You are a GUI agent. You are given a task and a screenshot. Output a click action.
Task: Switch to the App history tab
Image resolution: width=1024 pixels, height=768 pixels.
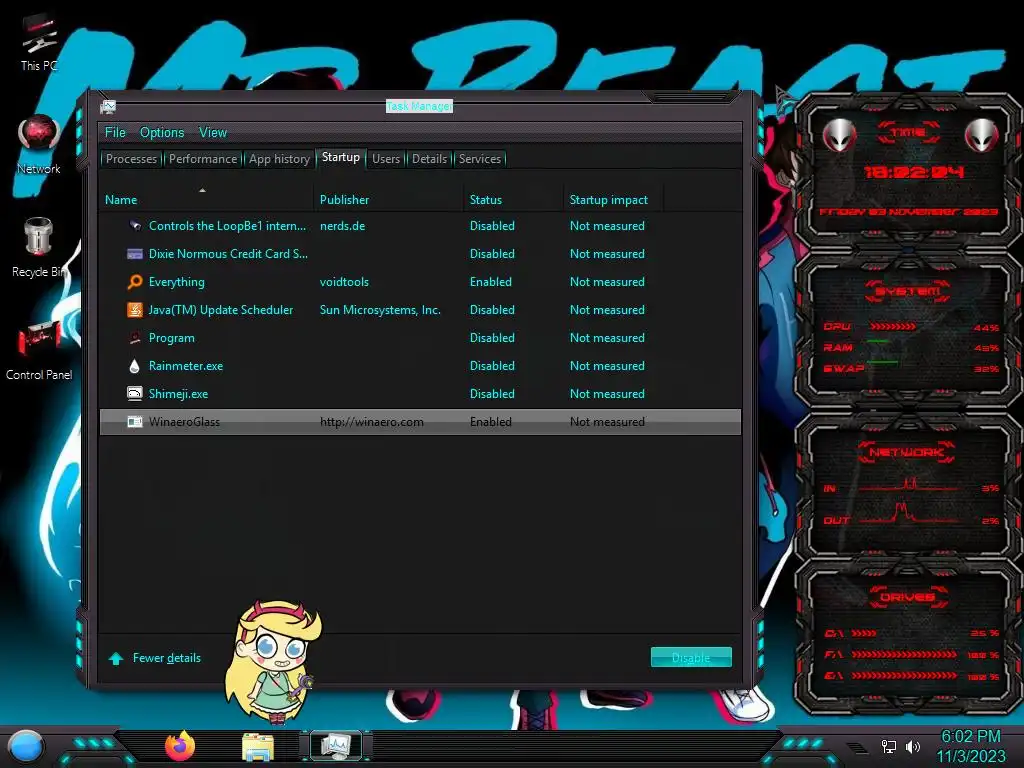pyautogui.click(x=280, y=159)
